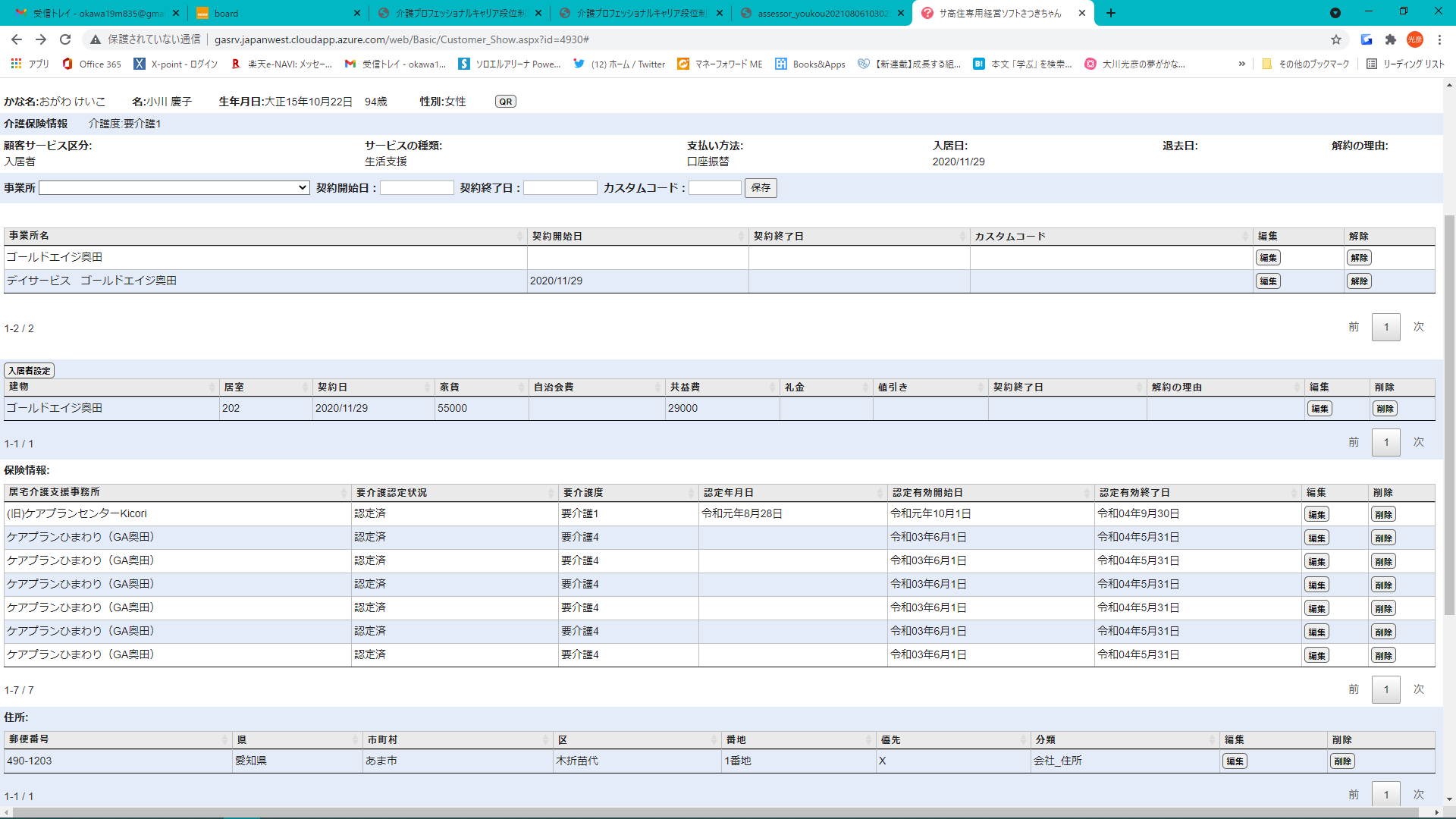Reload the page with the refresh icon

(65, 39)
